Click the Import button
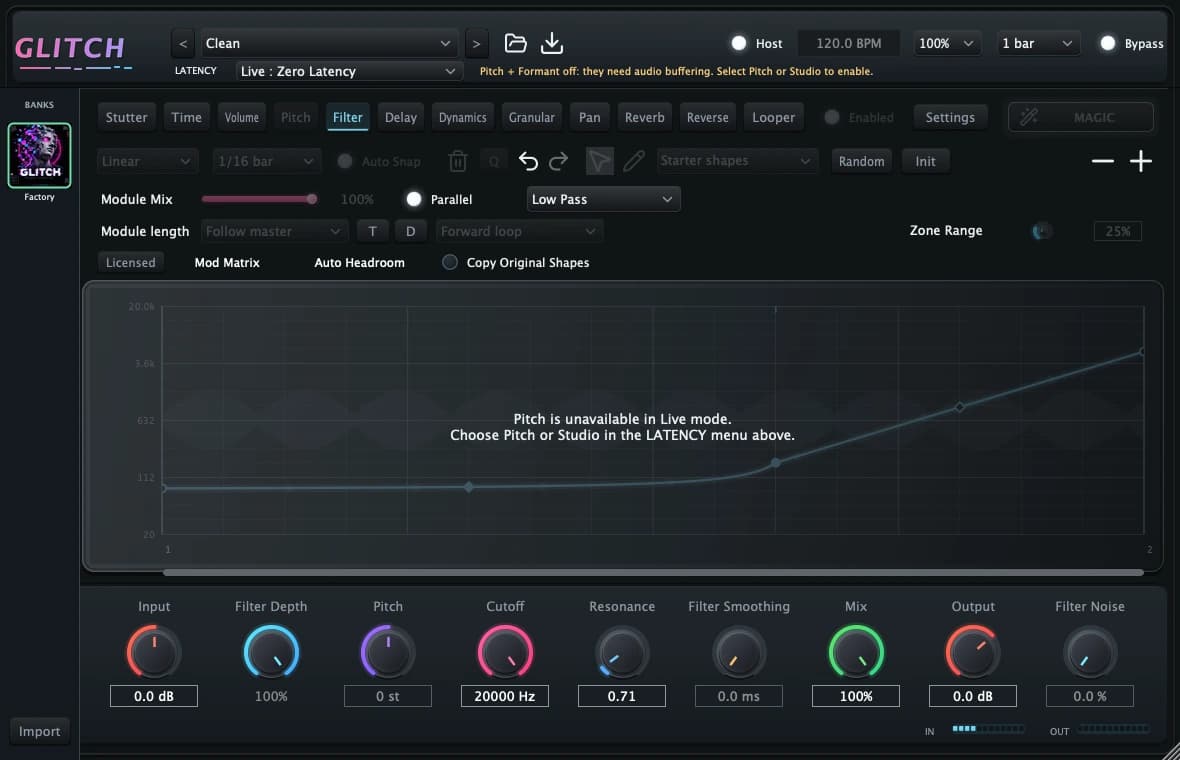Screen dimensions: 1180x760 click(x=39, y=731)
